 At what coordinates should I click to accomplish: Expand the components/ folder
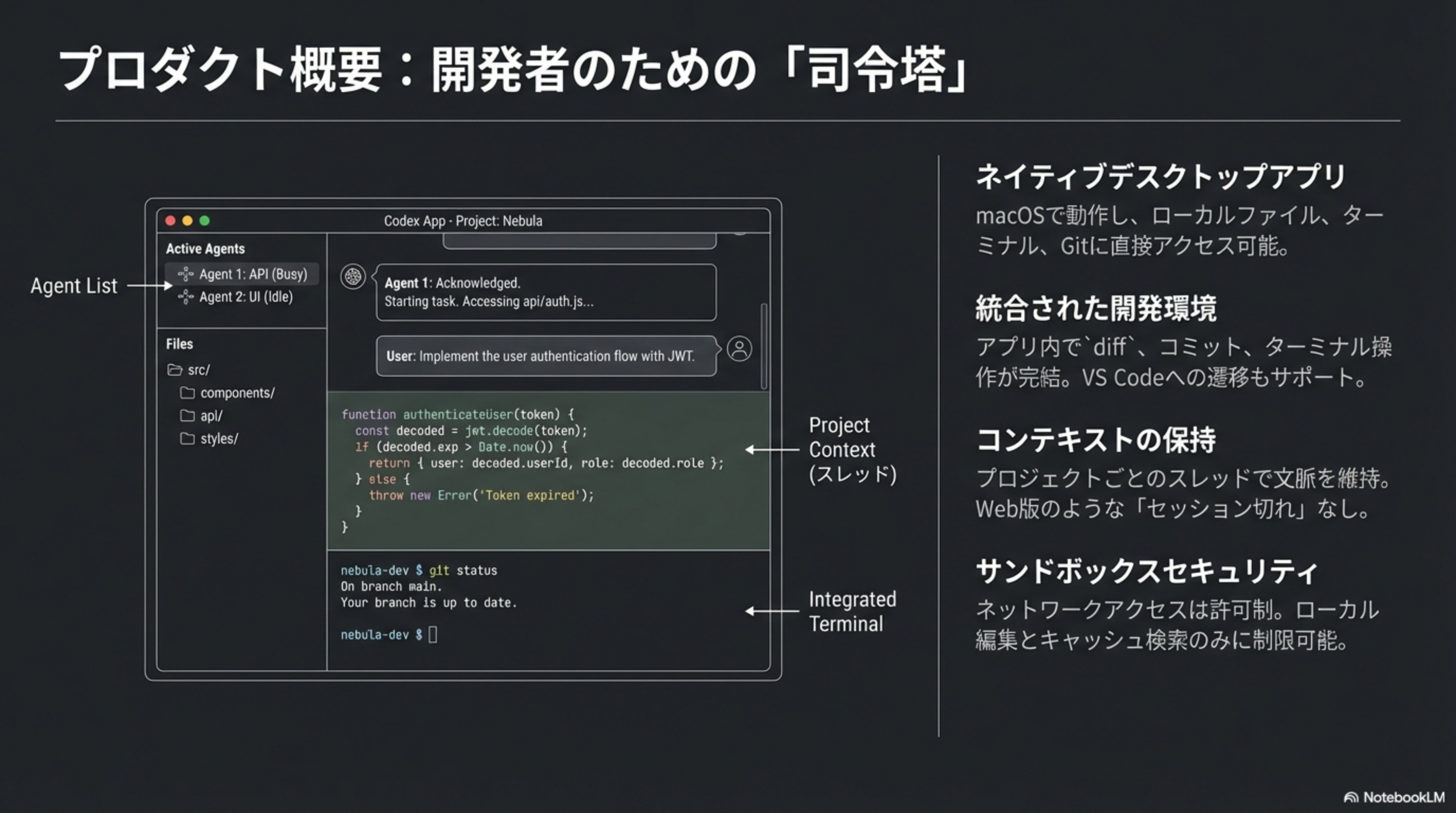tap(238, 393)
